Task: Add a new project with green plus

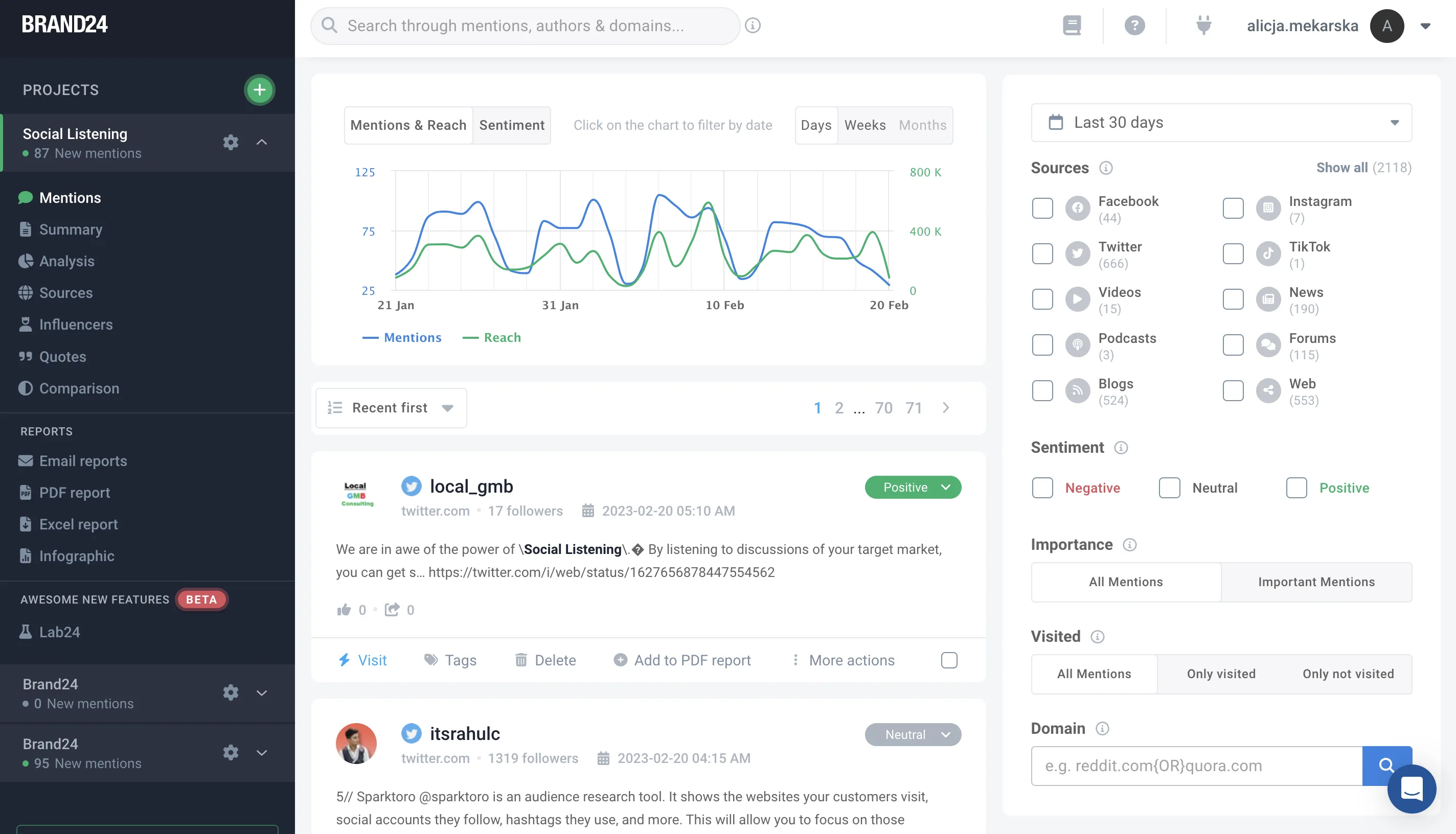Action: 260,89
